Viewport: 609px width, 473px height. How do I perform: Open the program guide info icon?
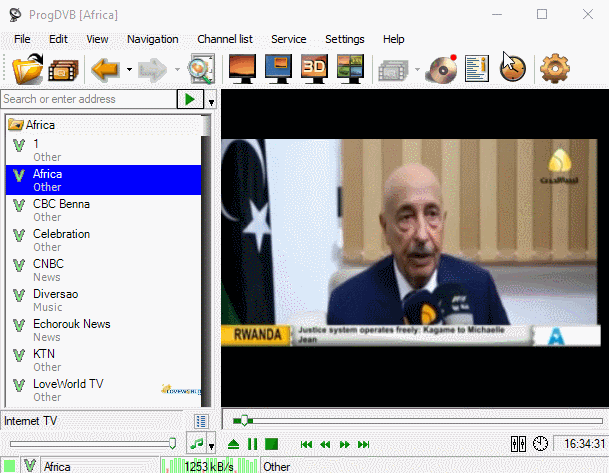click(x=477, y=69)
